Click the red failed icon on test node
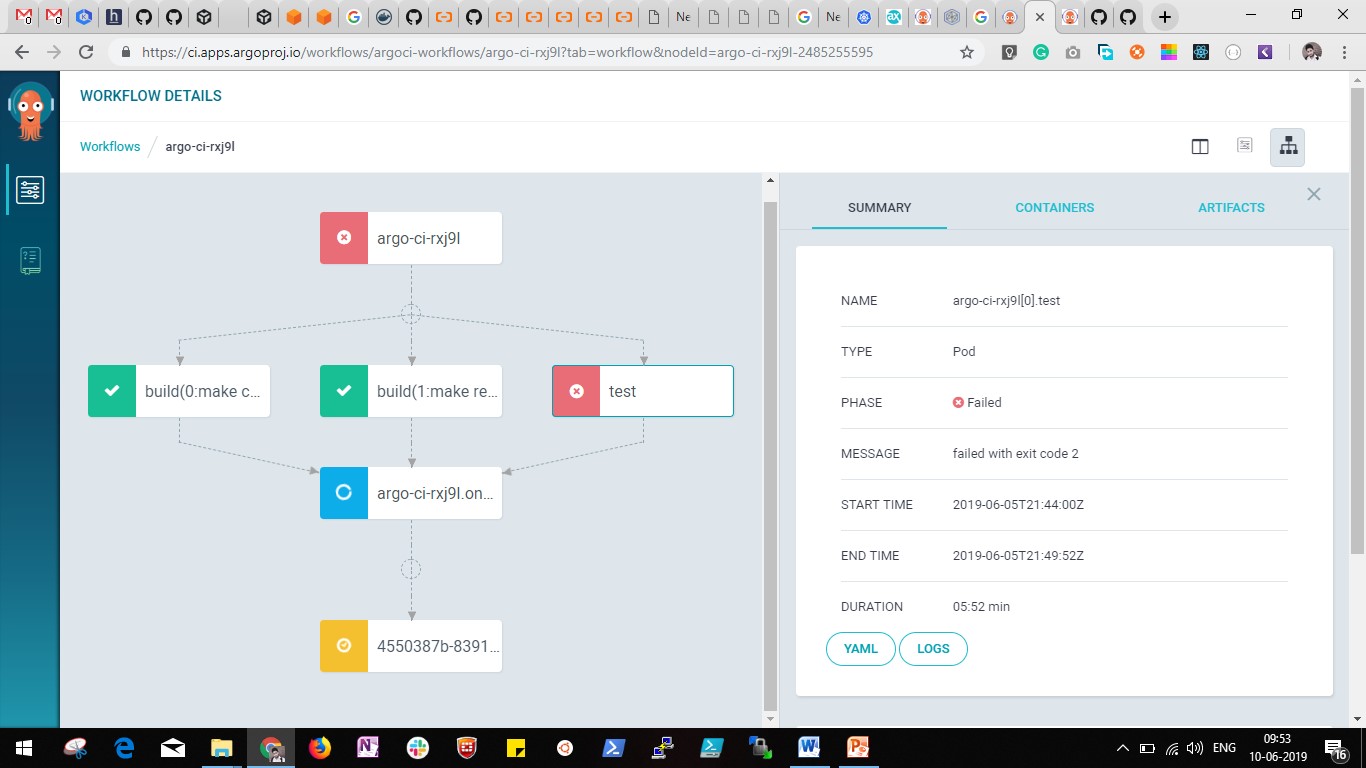Screen dimensions: 1366x768 coord(575,391)
